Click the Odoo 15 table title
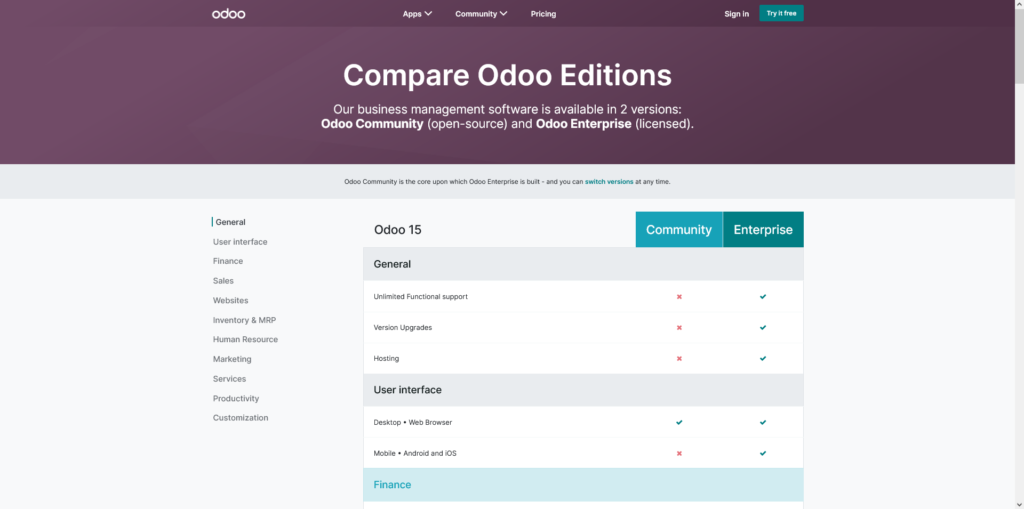1024x509 pixels. 398,230
